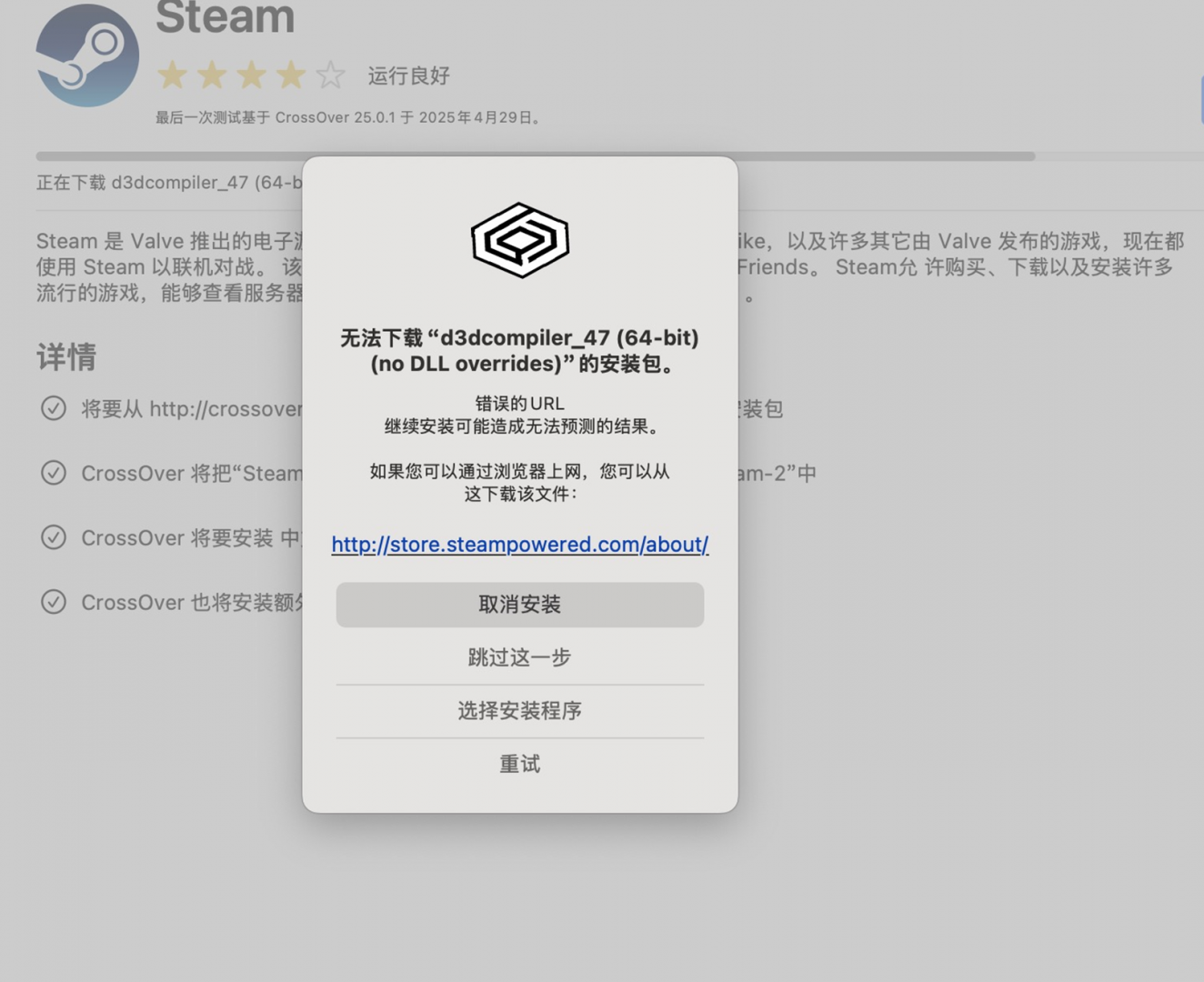The image size is (1204, 982).
Task: Click the 'CrossOver 将要安装' detail row text
Action: point(192,538)
